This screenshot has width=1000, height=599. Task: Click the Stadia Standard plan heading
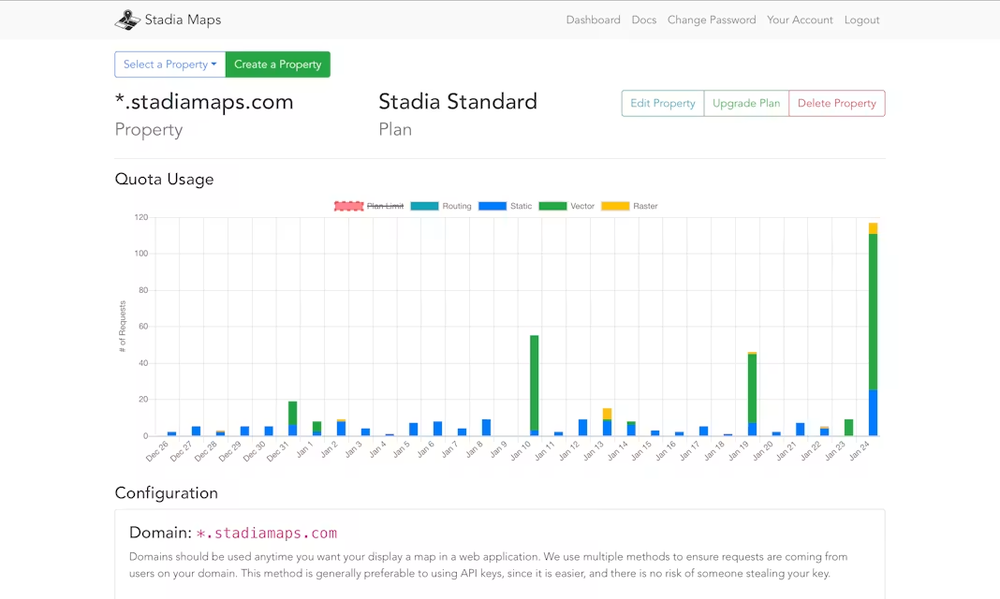coord(458,102)
